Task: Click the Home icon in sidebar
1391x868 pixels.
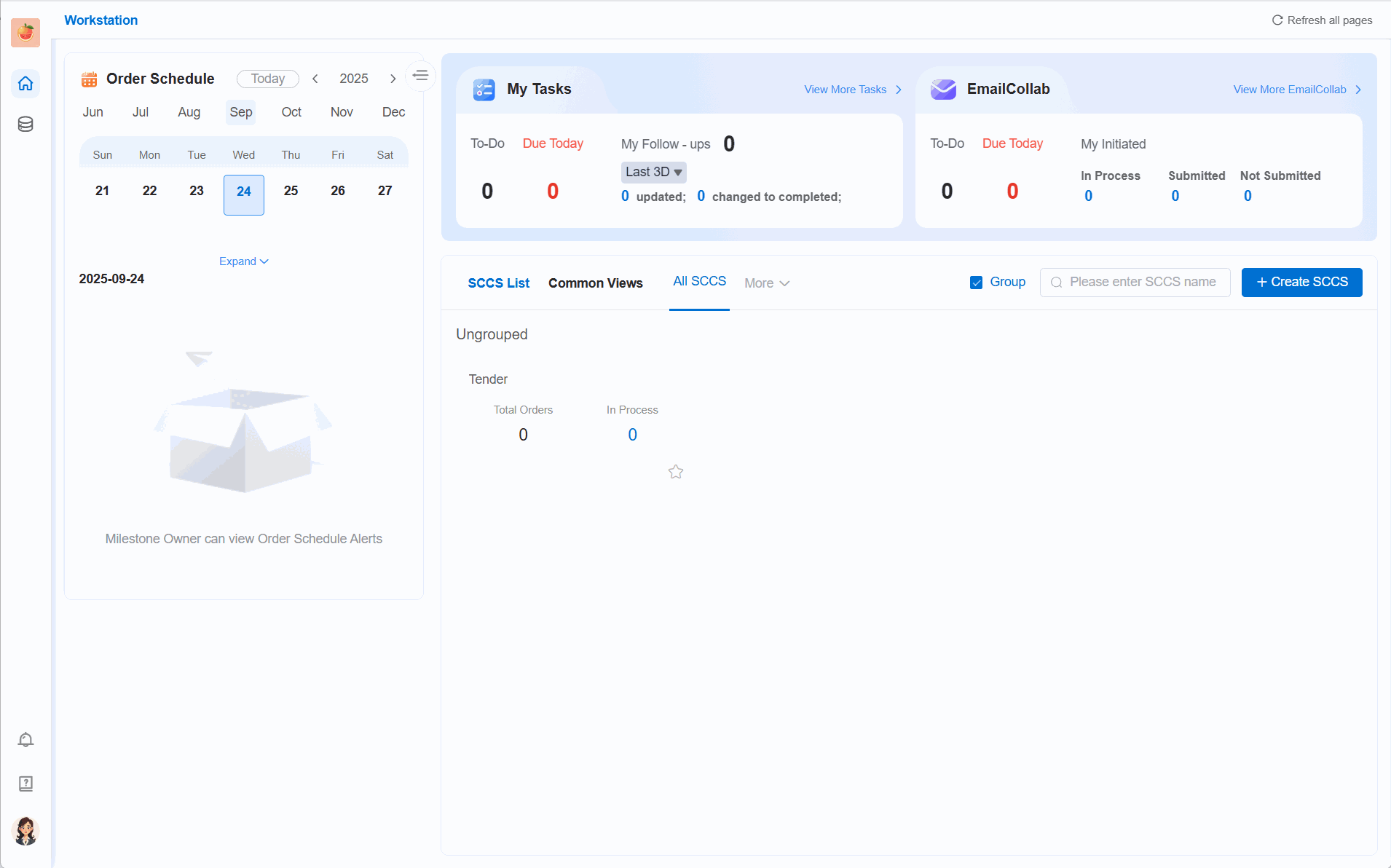Action: click(25, 84)
